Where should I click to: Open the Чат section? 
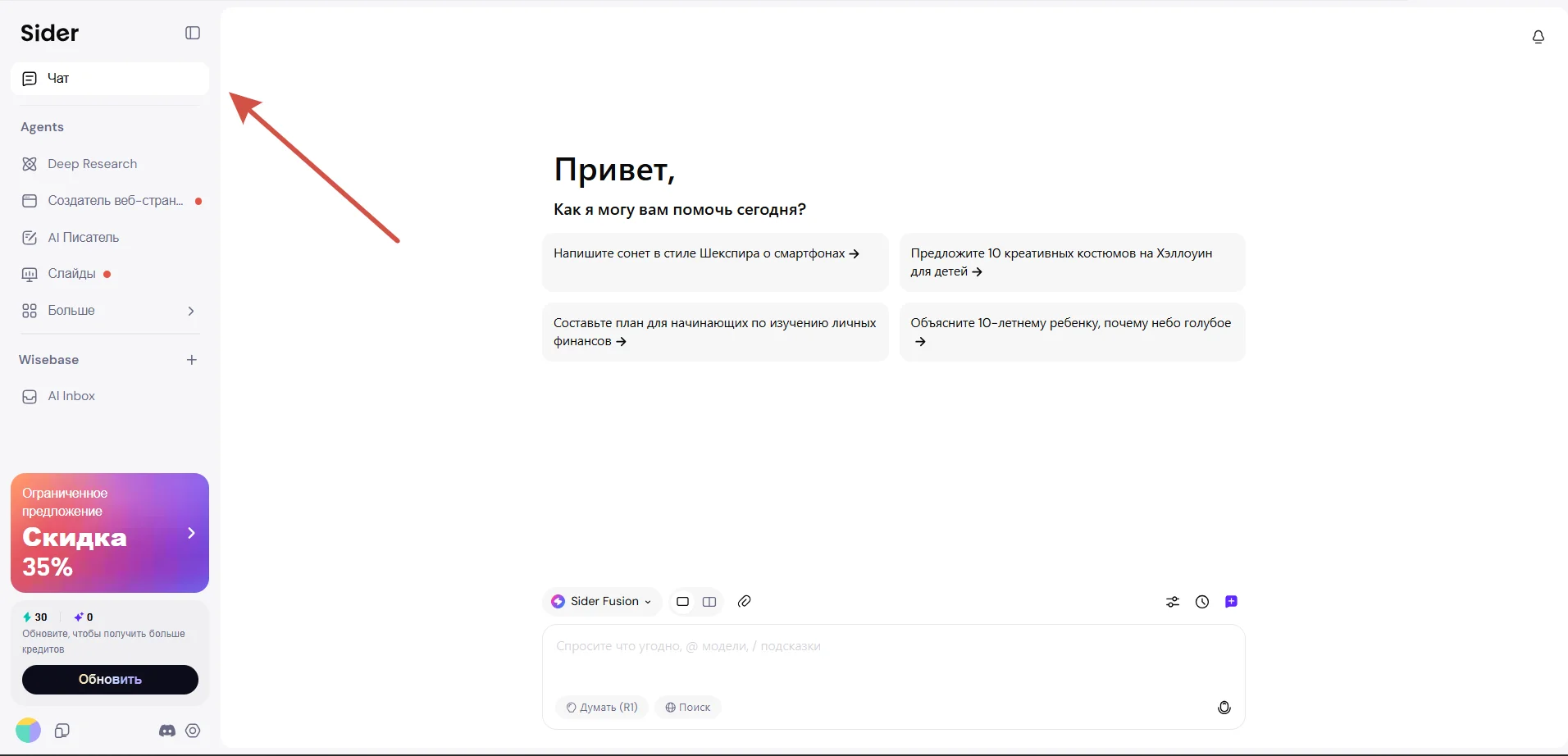coord(110,79)
